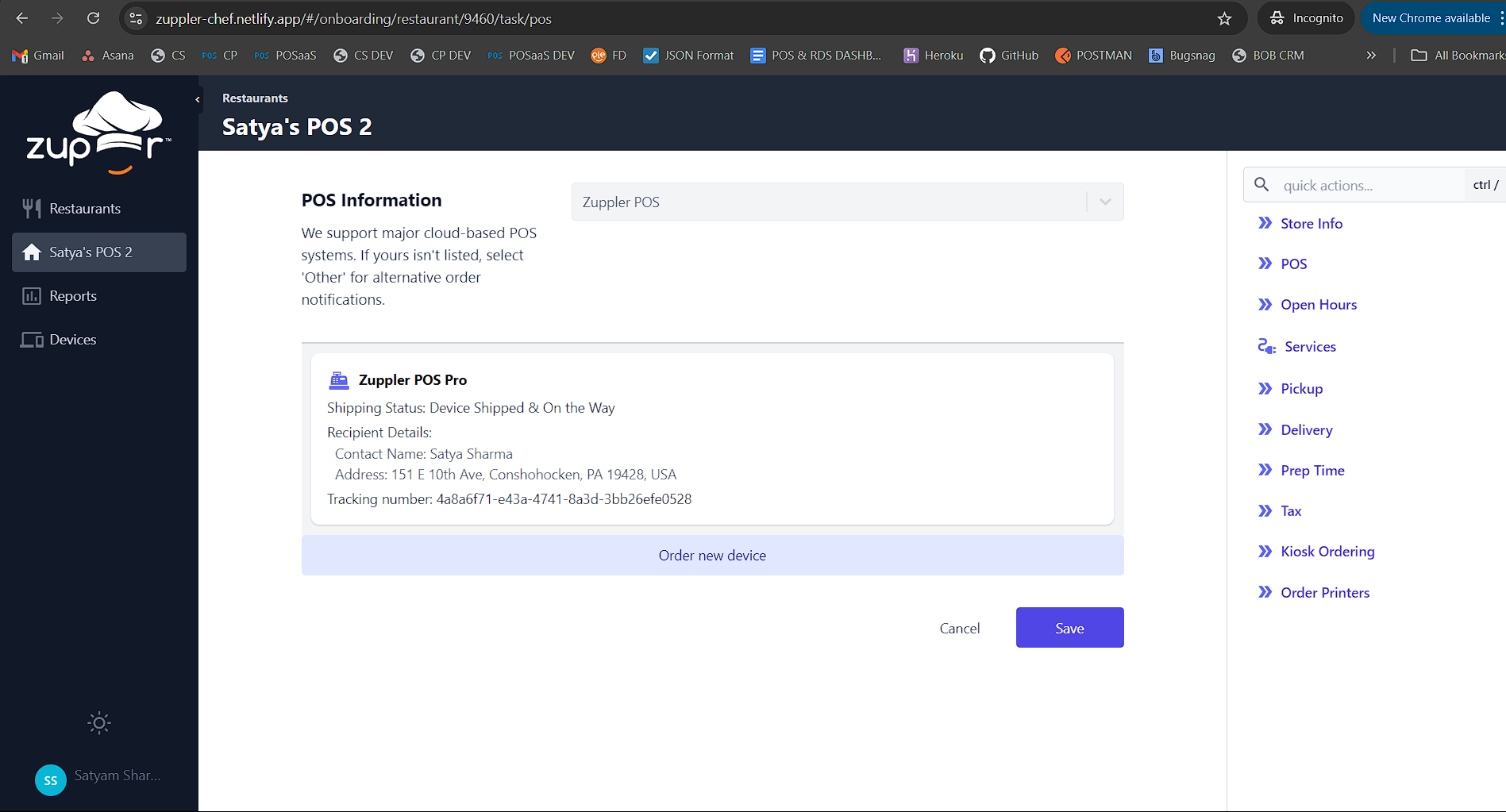Click the address bar URL
This screenshot has width=1506, height=812.
(x=353, y=18)
